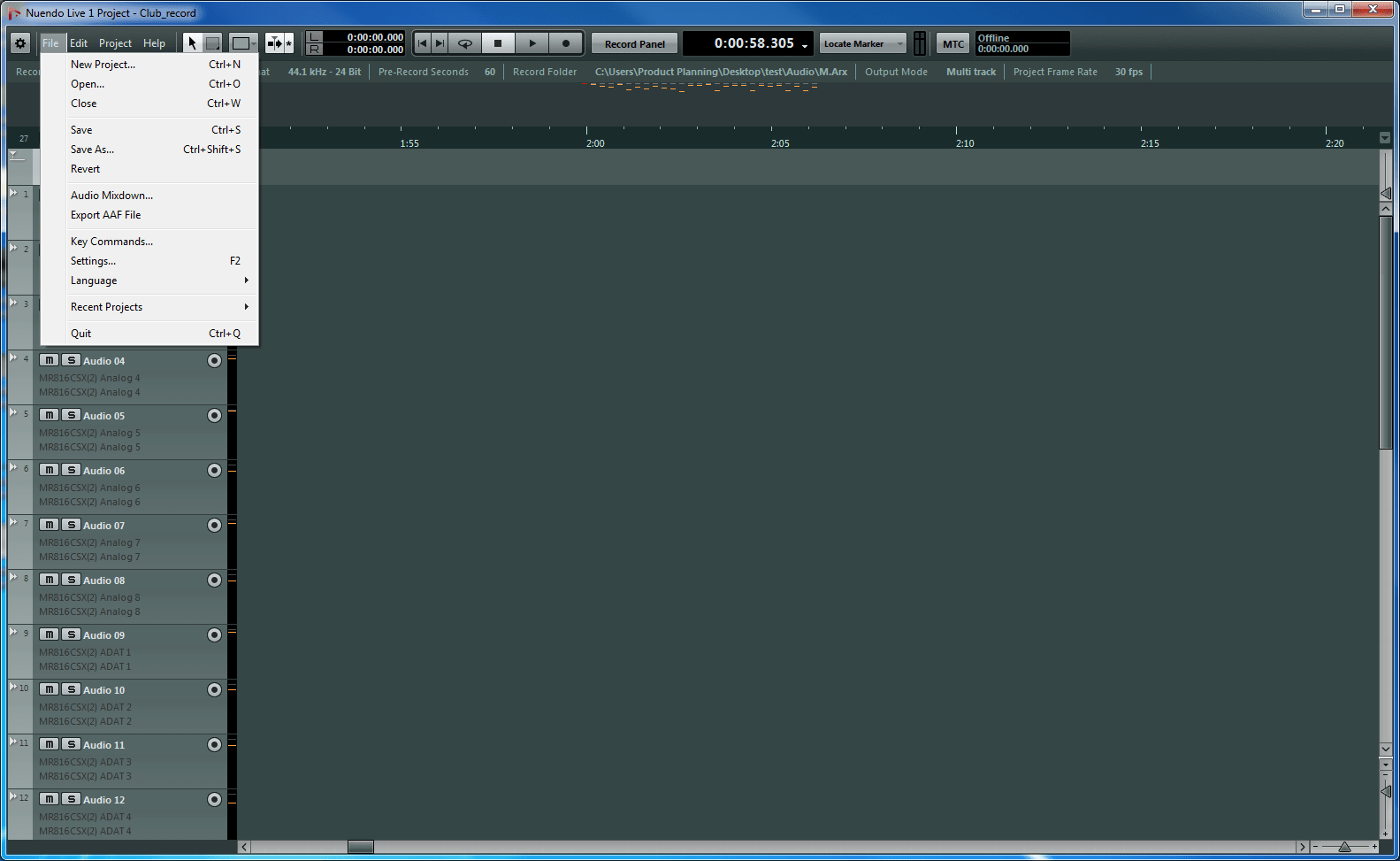This screenshot has height=861, width=1400.
Task: Open the Project menu
Action: pos(115,42)
